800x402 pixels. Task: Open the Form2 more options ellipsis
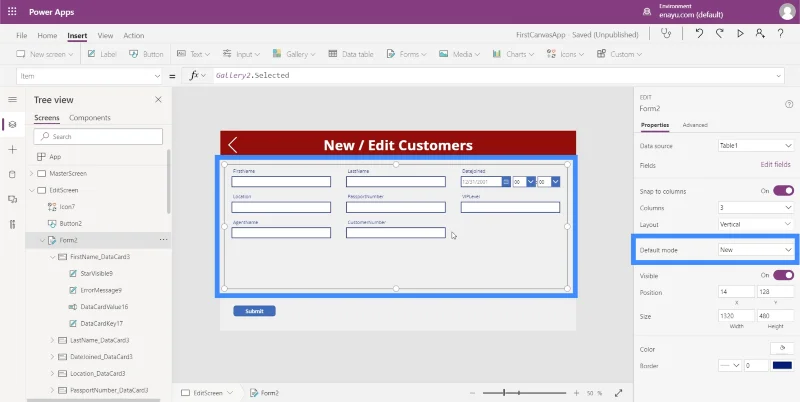pyautogui.click(x=163, y=240)
